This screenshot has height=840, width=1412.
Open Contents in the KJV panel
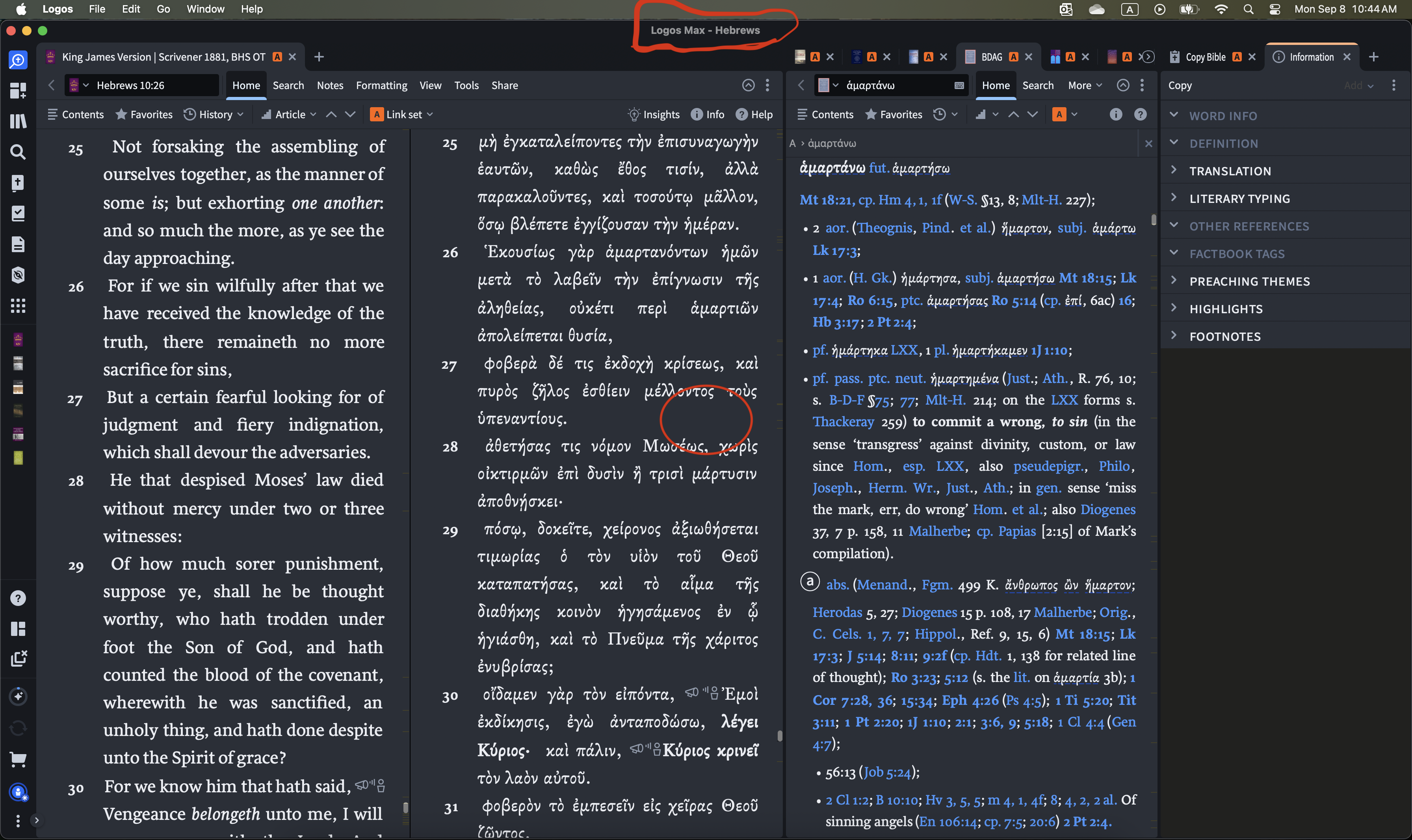[76, 114]
